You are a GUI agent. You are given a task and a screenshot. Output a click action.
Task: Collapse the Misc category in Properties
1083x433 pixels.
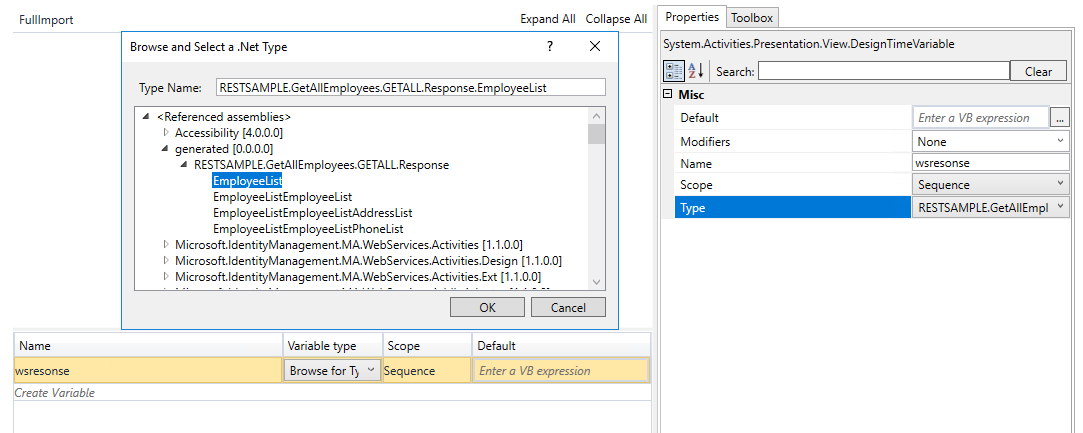tap(668, 95)
